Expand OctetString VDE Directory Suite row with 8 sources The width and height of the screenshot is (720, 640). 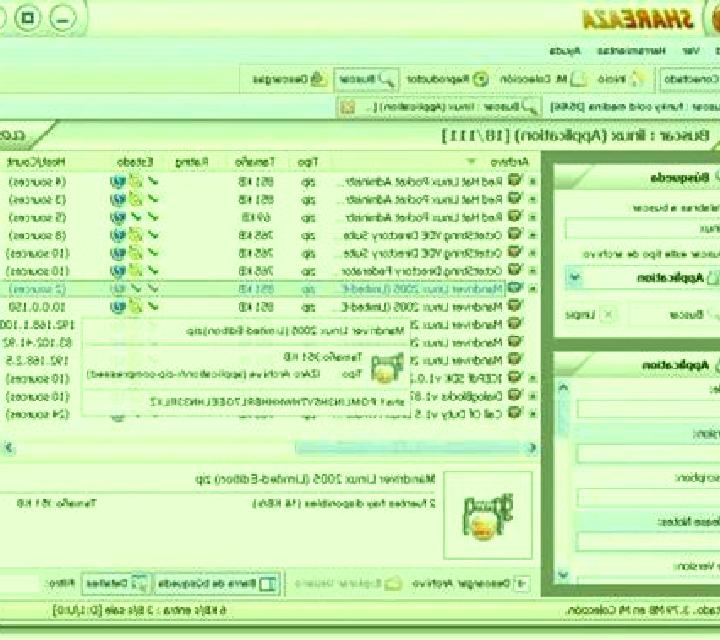533,236
